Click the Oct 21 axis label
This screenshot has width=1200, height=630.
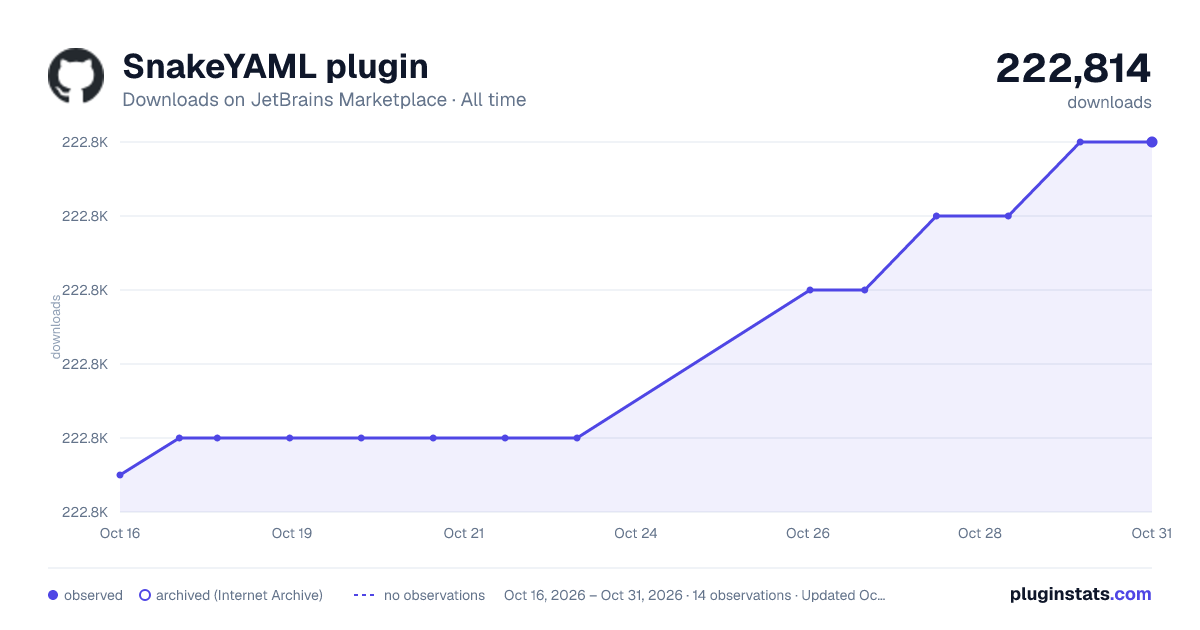(464, 533)
